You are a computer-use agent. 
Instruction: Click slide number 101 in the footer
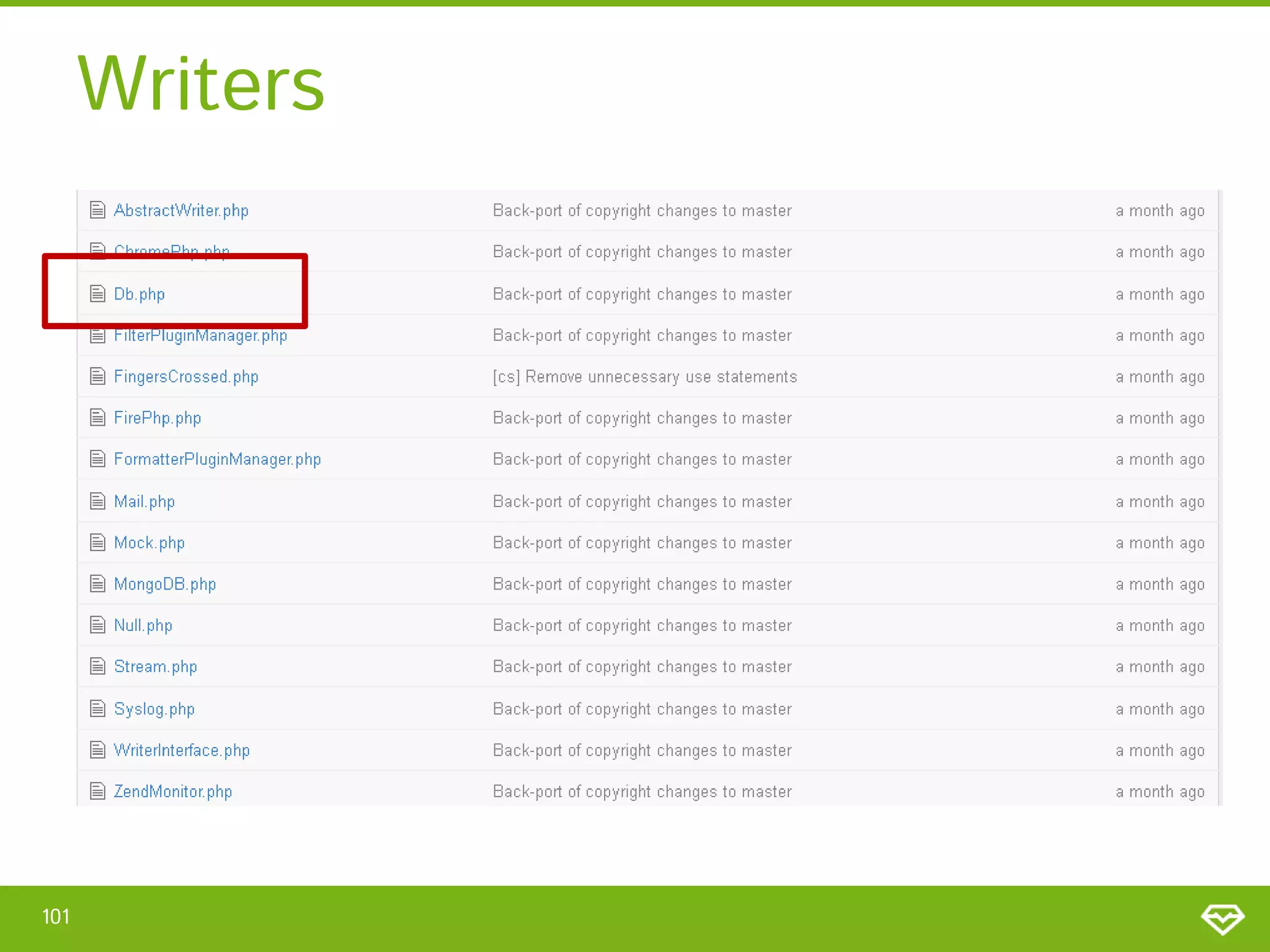(x=56, y=917)
